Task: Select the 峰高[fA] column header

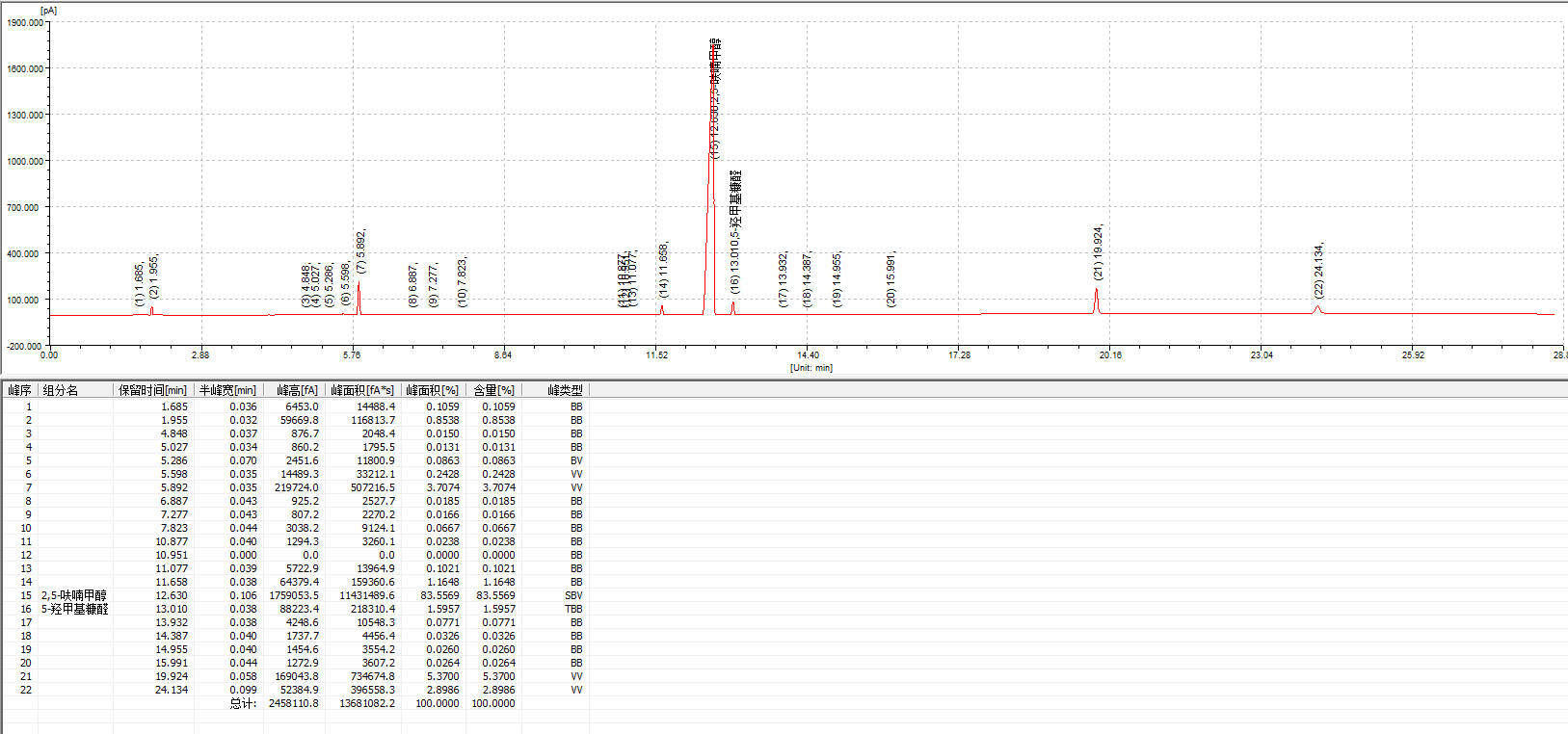Action: tap(296, 390)
